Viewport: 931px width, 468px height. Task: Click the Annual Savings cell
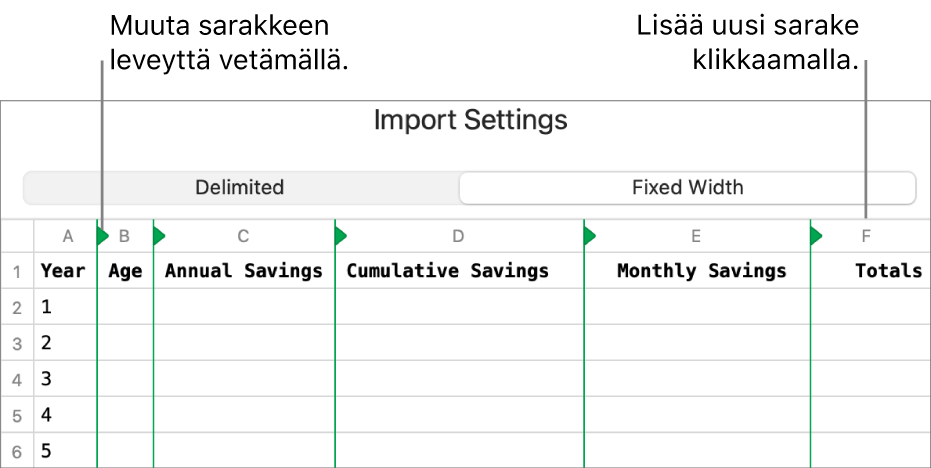[x=244, y=271]
